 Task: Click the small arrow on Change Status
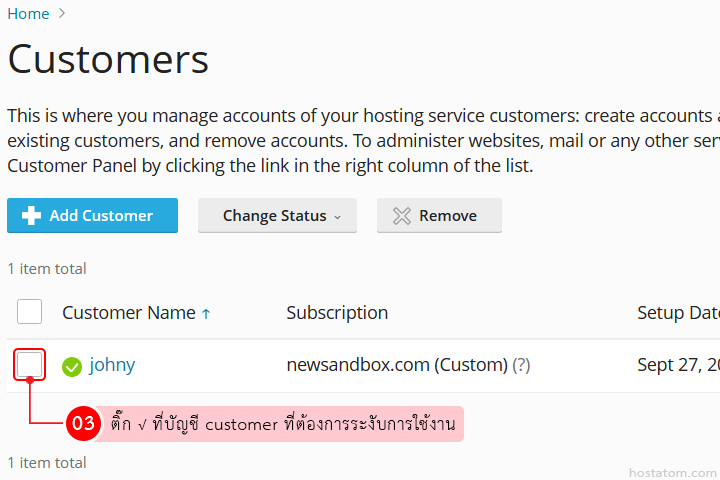coord(338,217)
